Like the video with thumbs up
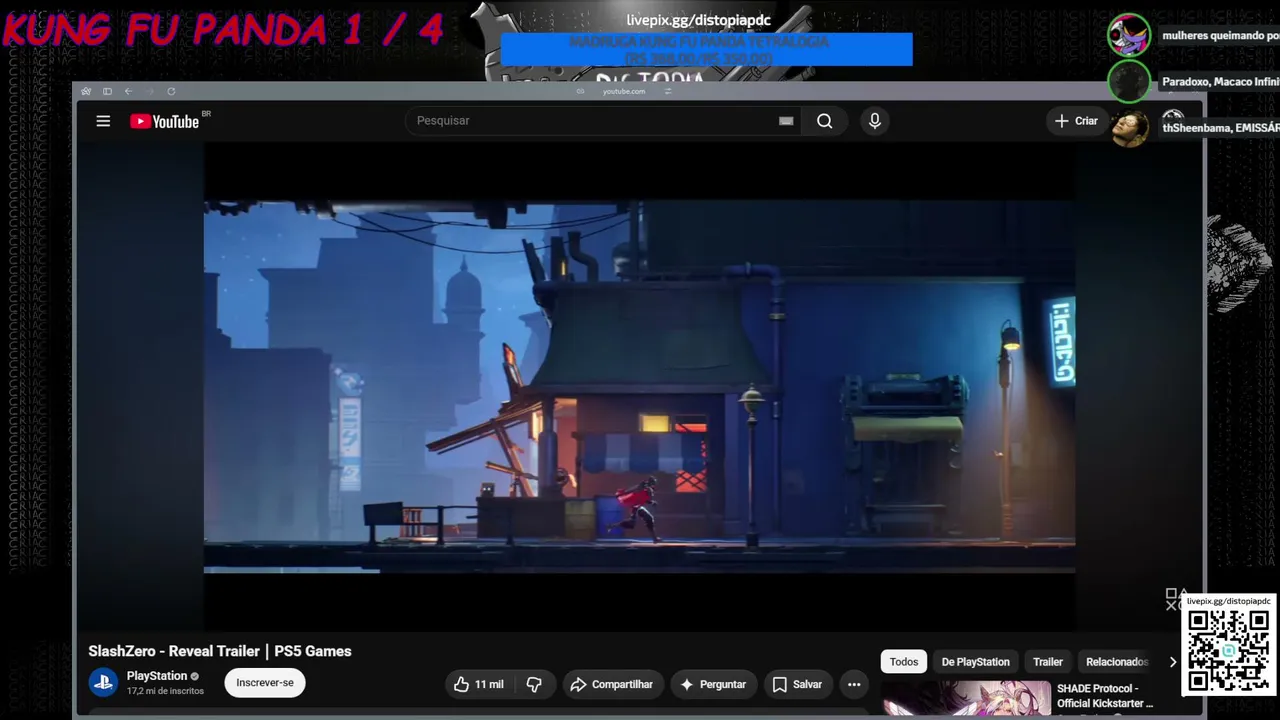Screen dimensions: 1280x720 pos(479,684)
